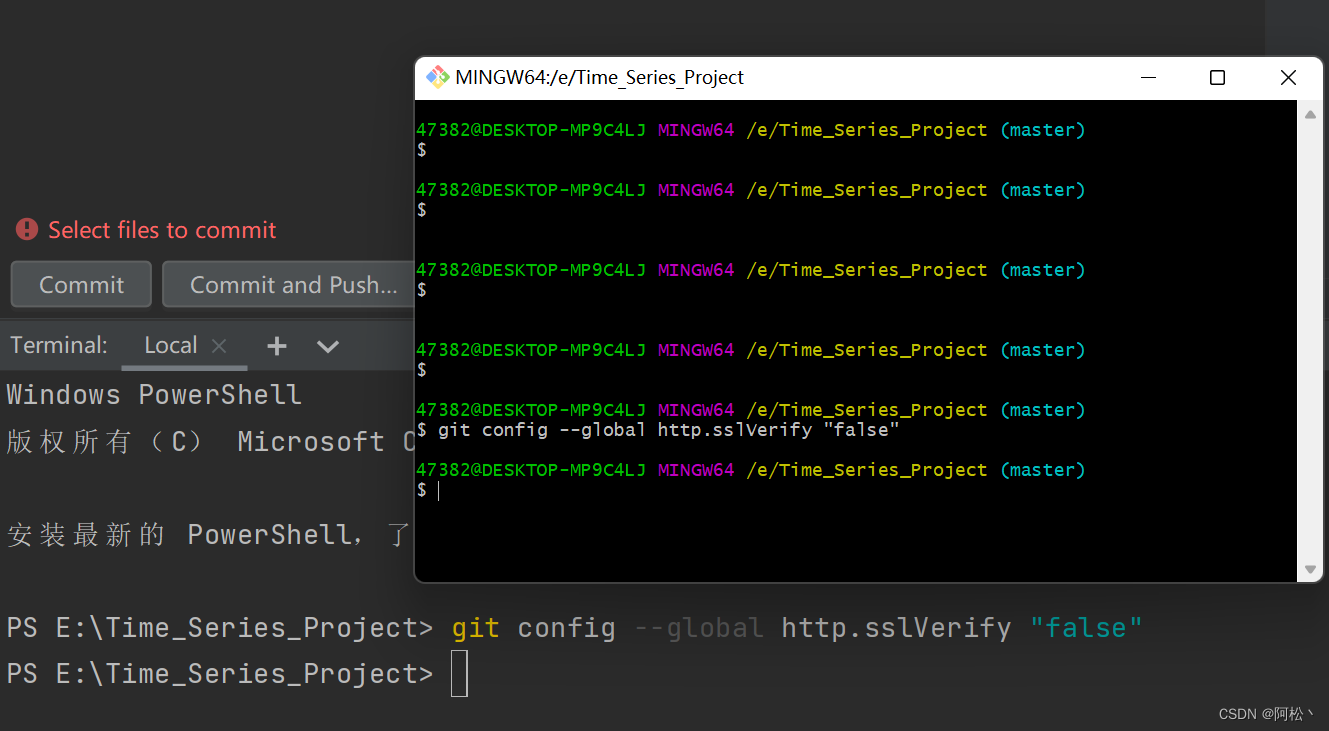Screen dimensions: 1329x731
Task: Click the Select files to commit message
Action: tap(162, 230)
